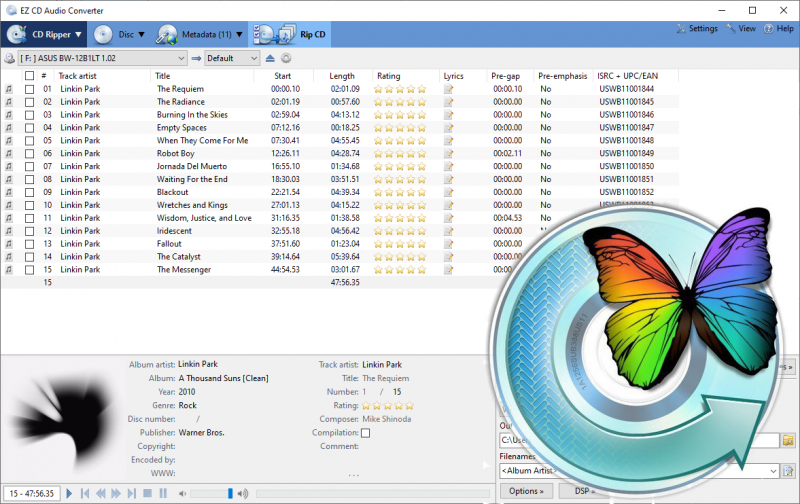This screenshot has width=800, height=504.
Task: Skip to next track
Action: click(132, 493)
